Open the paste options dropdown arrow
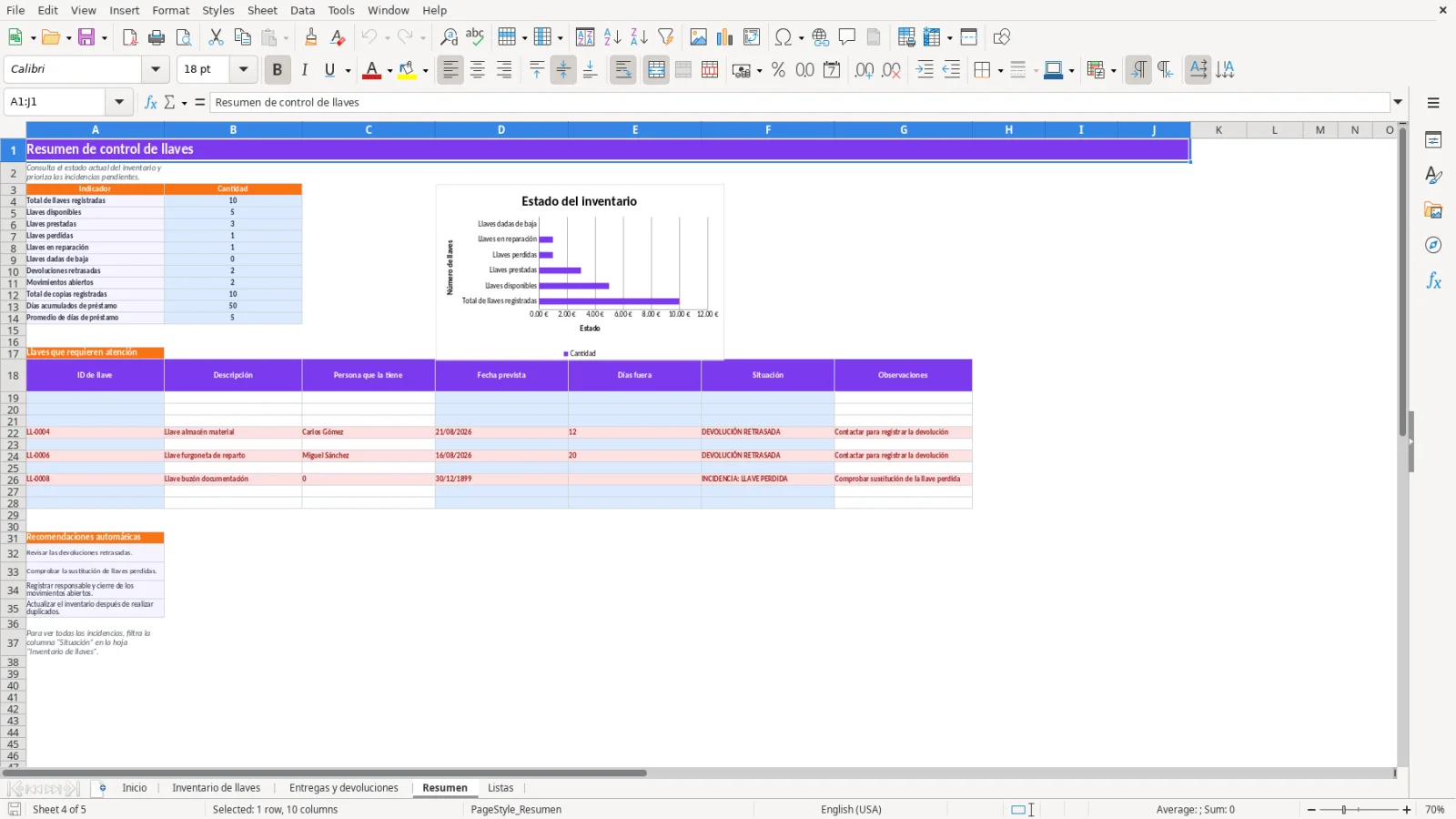 click(x=286, y=38)
